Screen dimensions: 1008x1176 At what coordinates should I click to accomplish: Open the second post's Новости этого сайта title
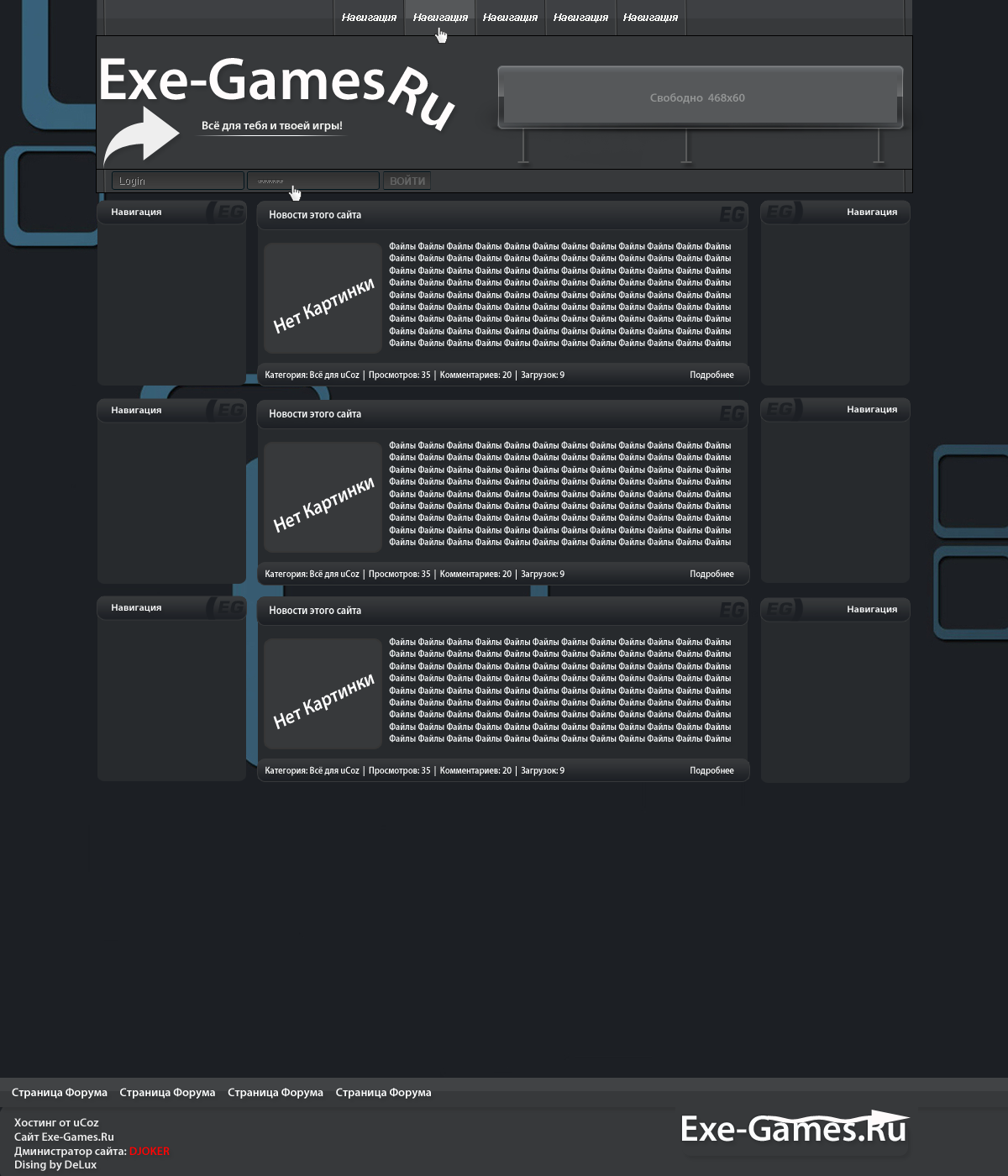coord(315,414)
